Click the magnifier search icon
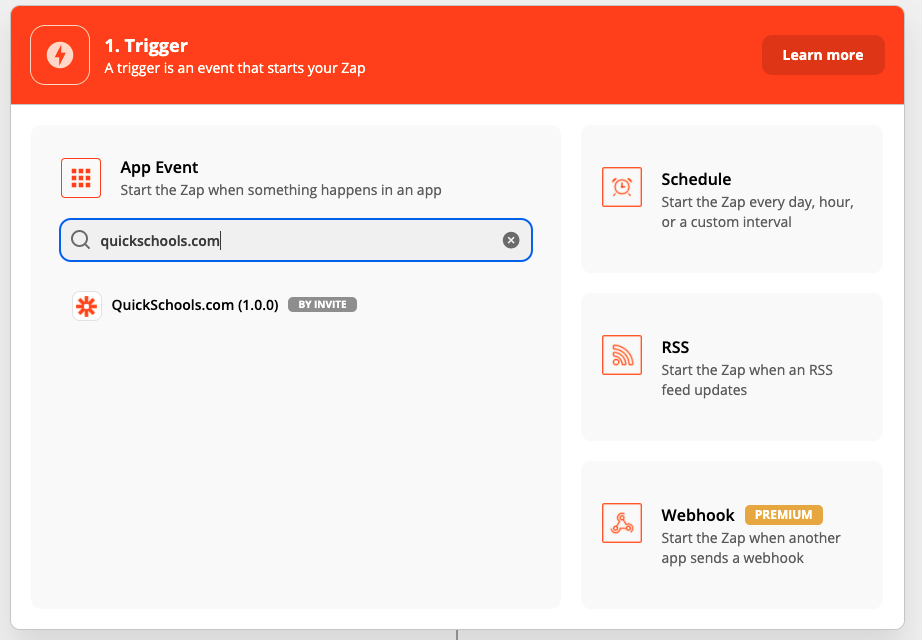The height and width of the screenshot is (640, 922). coord(81,240)
